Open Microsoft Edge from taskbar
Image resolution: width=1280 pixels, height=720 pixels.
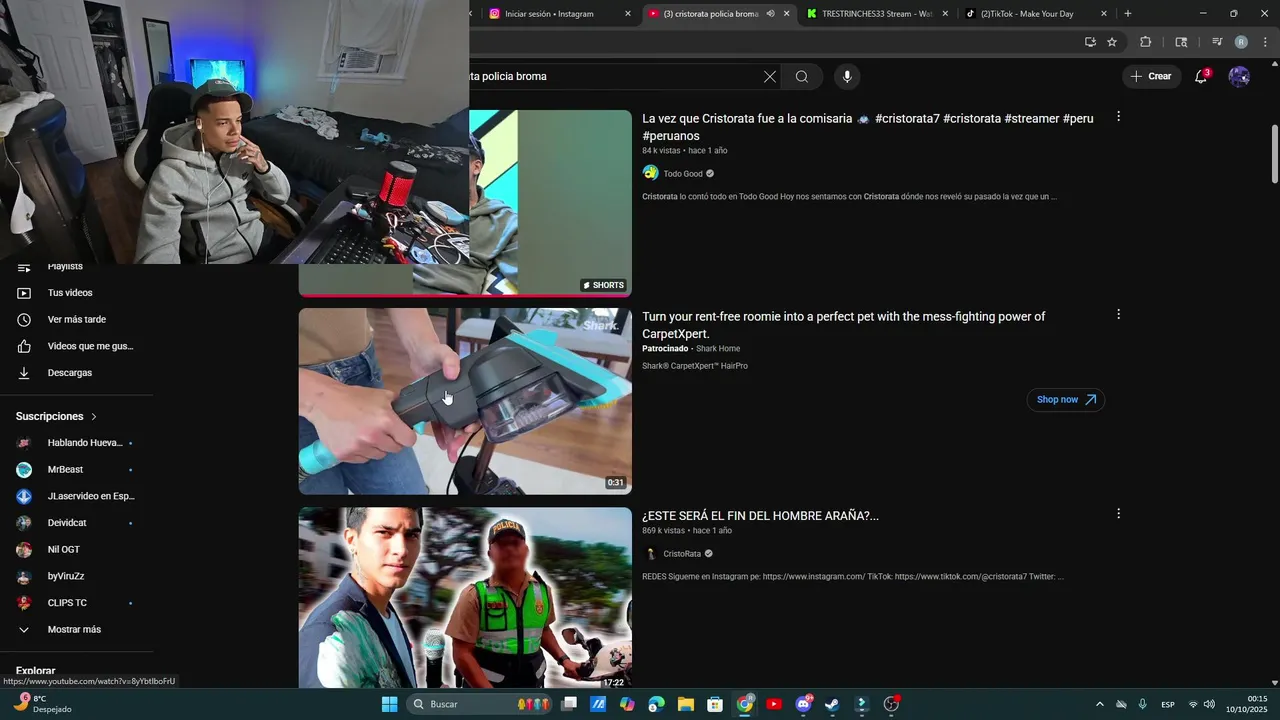pos(656,704)
